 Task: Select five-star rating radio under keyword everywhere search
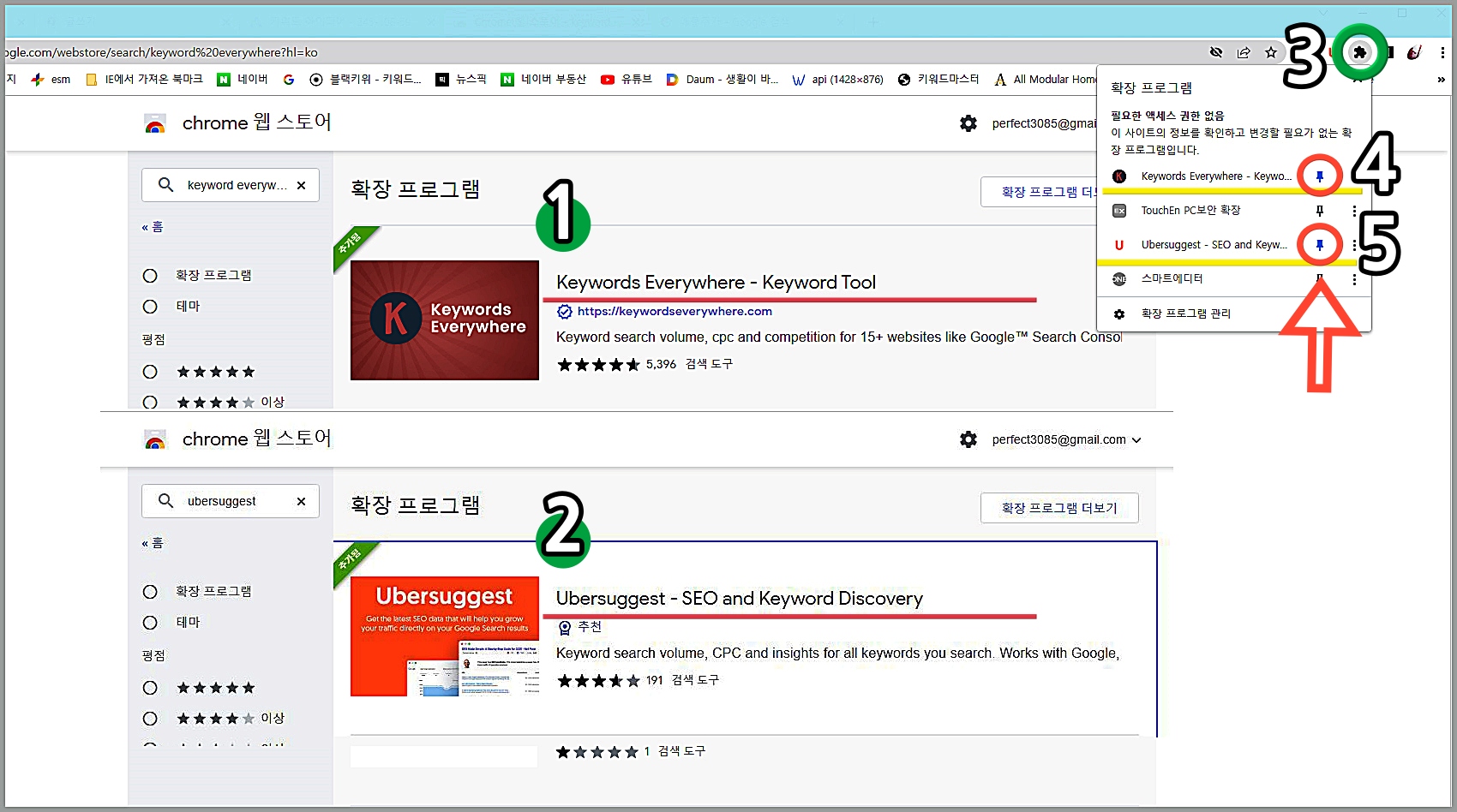(x=150, y=372)
